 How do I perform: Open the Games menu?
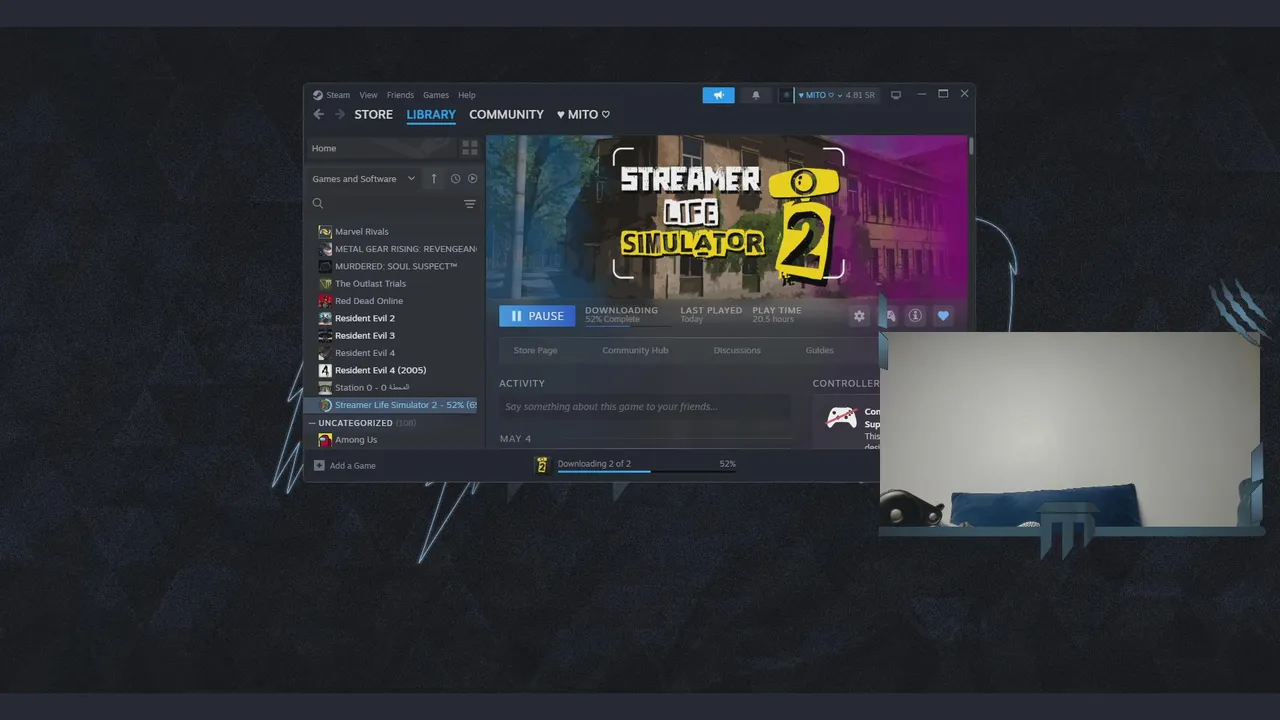coord(436,95)
